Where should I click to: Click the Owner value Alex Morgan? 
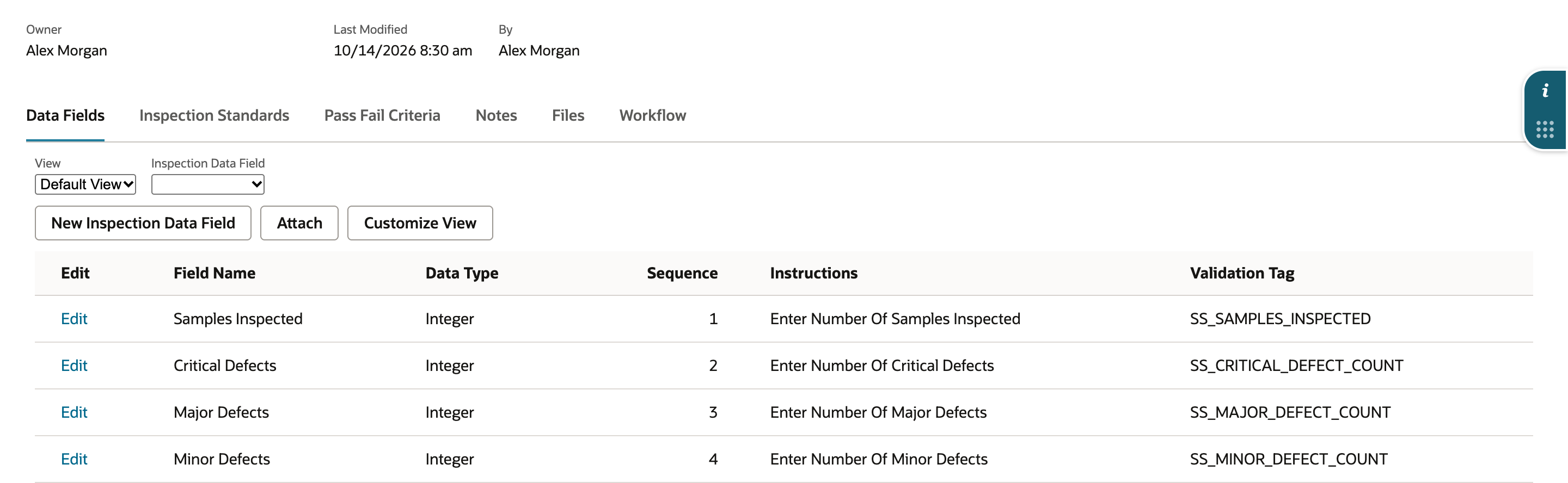click(66, 51)
